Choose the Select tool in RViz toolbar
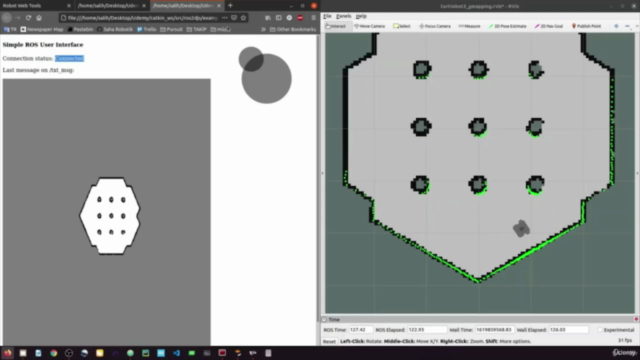640x360 pixels. [x=402, y=26]
